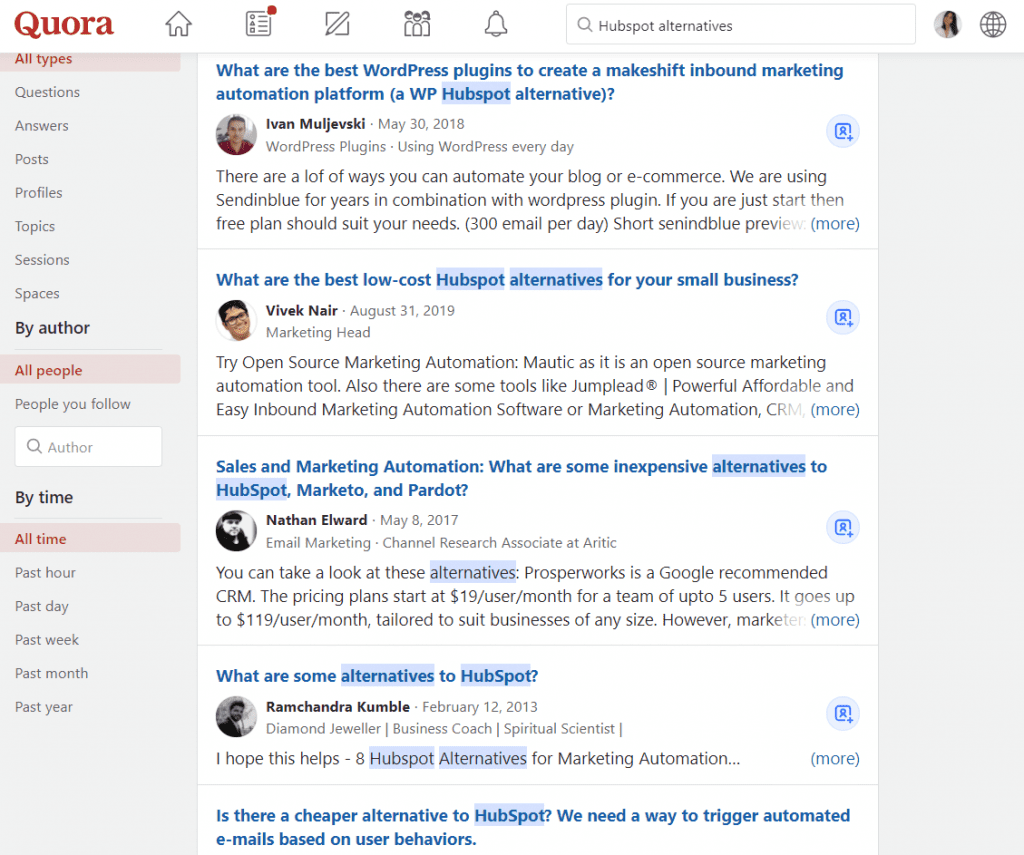
Task: Open the Answer pencil icon
Action: click(x=338, y=24)
